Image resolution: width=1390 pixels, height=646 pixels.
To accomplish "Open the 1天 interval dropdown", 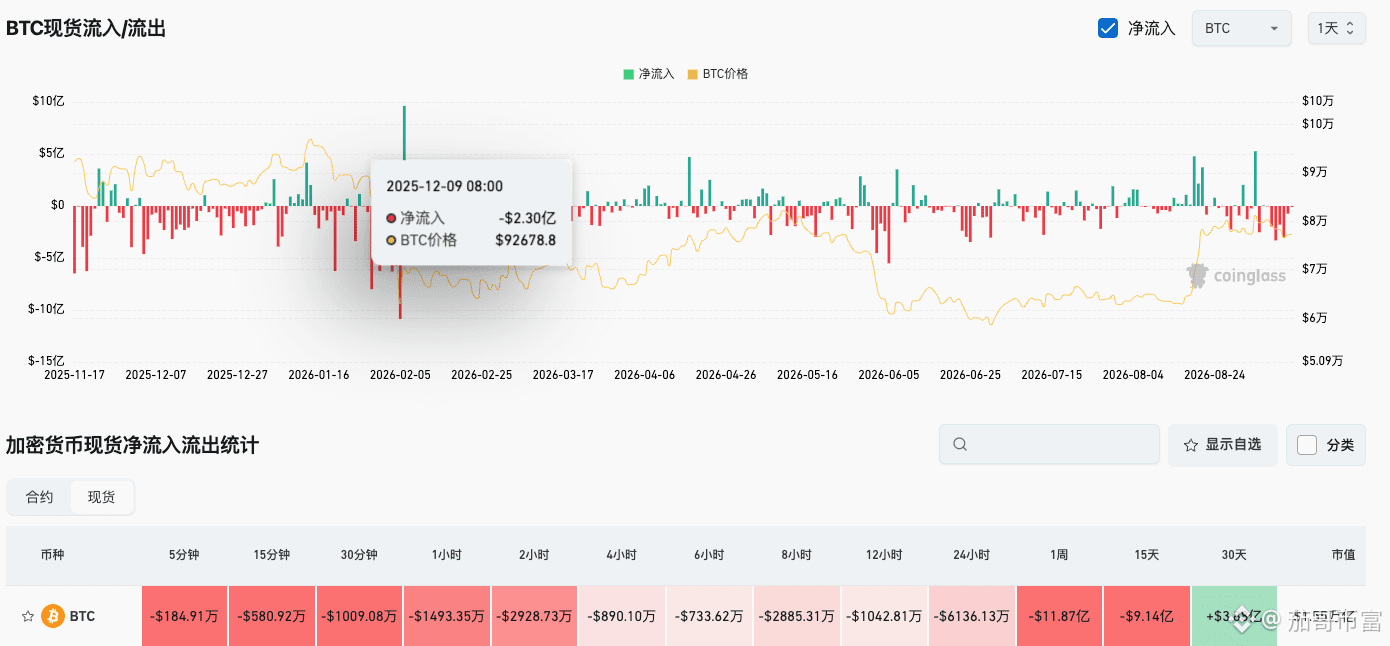I will click(x=1335, y=28).
